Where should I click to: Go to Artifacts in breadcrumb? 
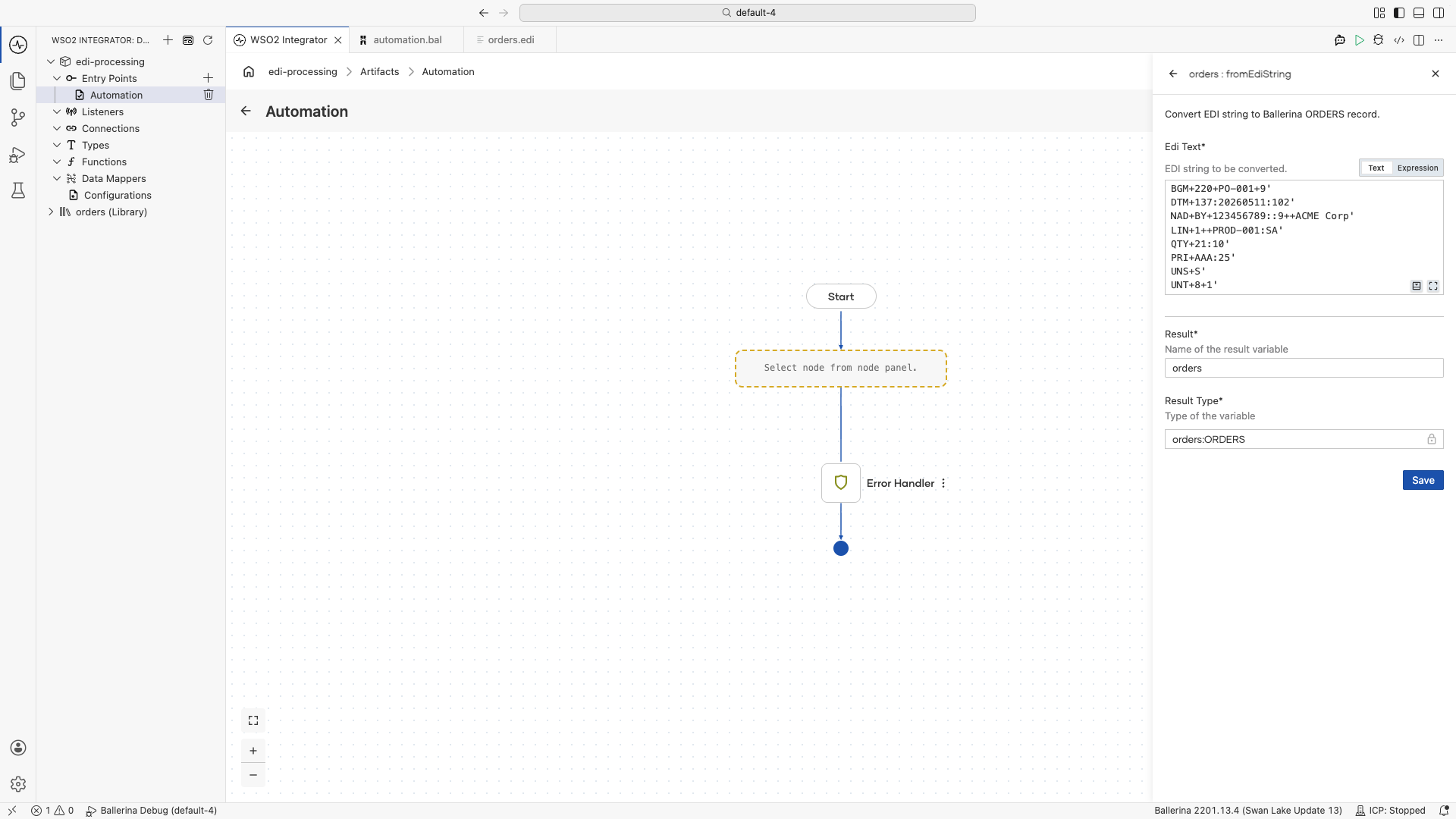(379, 72)
